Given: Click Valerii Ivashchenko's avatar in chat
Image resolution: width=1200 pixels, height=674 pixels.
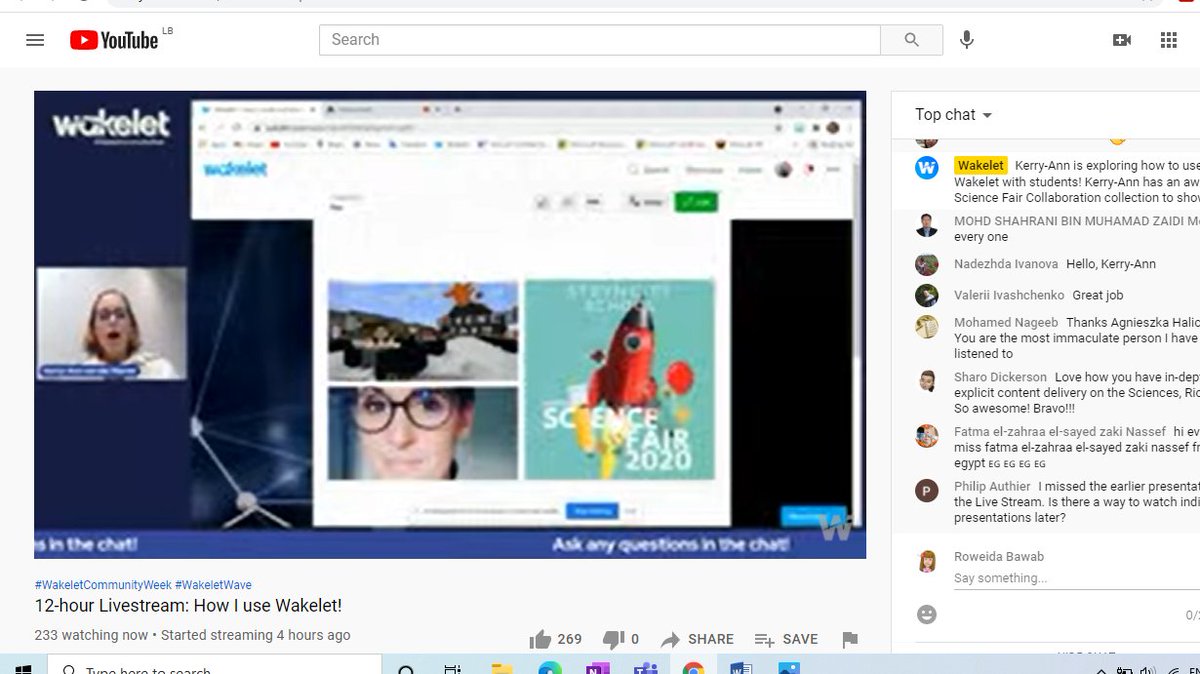Looking at the screenshot, I should (927, 296).
